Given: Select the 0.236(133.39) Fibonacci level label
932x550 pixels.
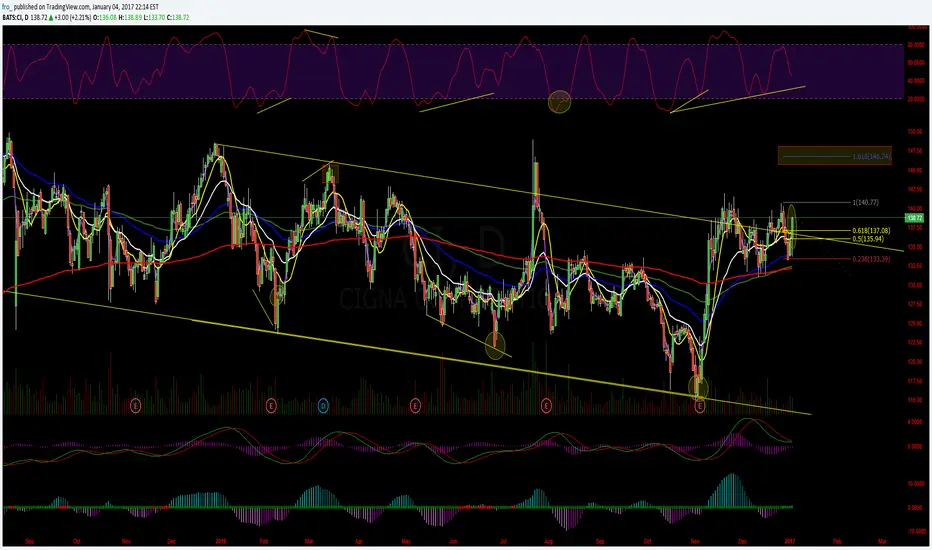Looking at the screenshot, I should tap(871, 259).
